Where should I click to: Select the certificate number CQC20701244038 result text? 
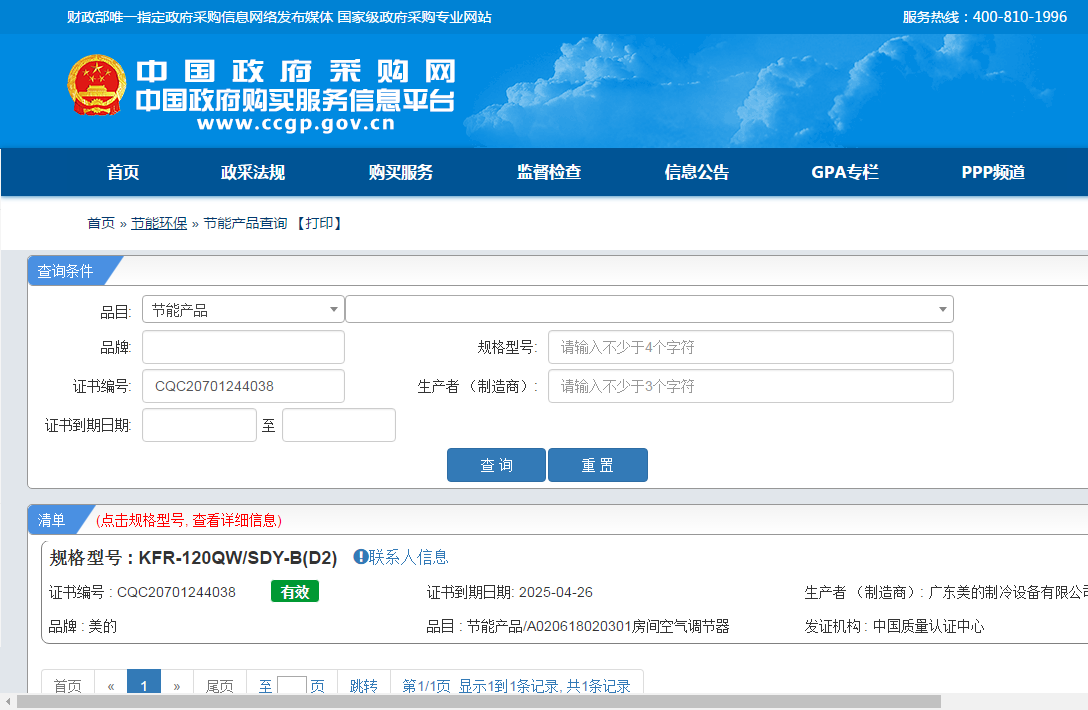tap(176, 592)
